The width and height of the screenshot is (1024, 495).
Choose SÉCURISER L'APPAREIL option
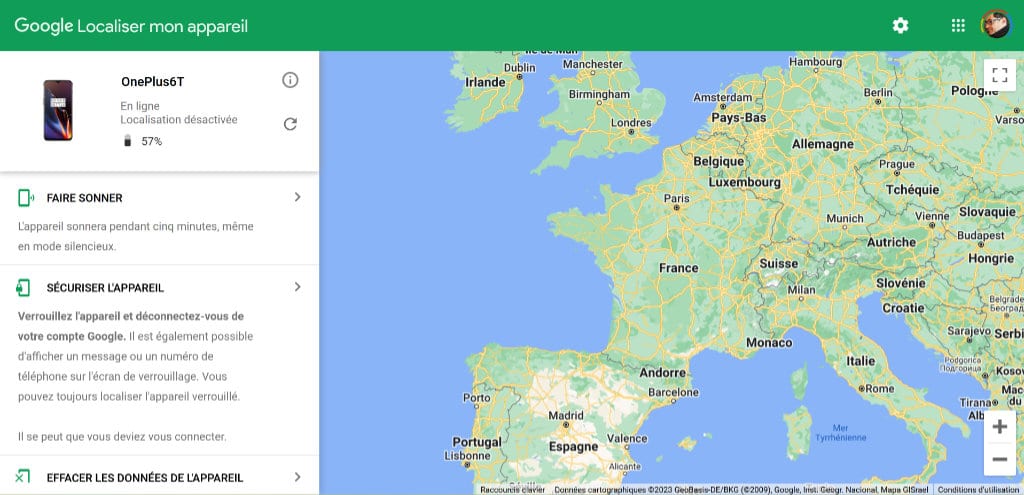tap(105, 287)
